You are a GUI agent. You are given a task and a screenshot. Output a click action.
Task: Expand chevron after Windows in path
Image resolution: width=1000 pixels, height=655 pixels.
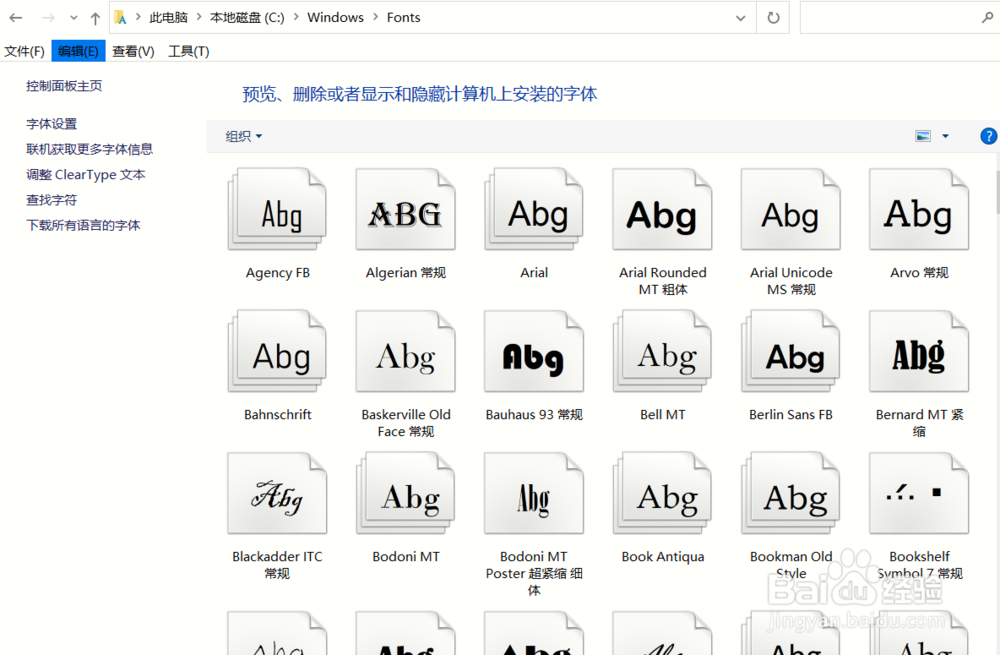(375, 17)
